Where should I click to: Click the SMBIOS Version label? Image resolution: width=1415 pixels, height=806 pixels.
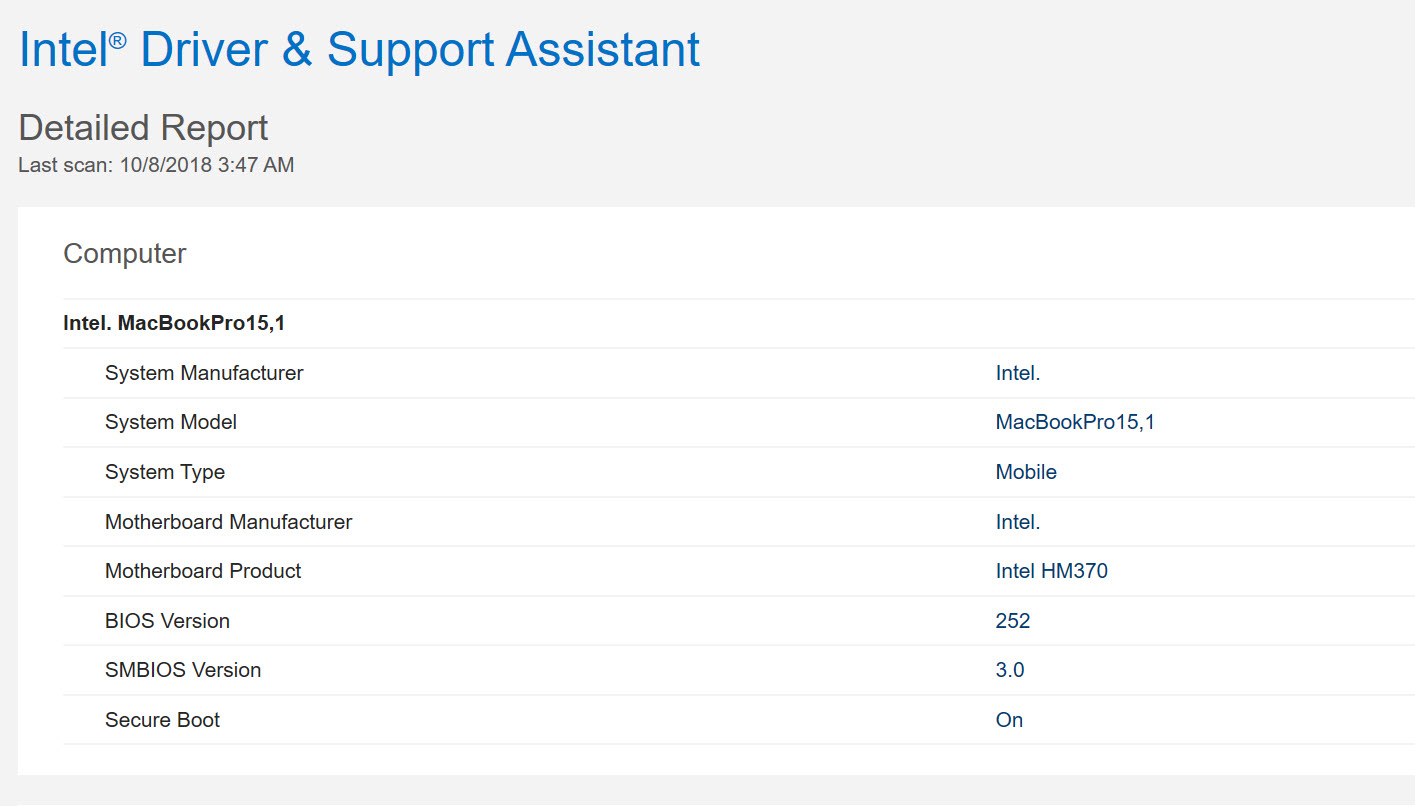pyautogui.click(x=183, y=670)
